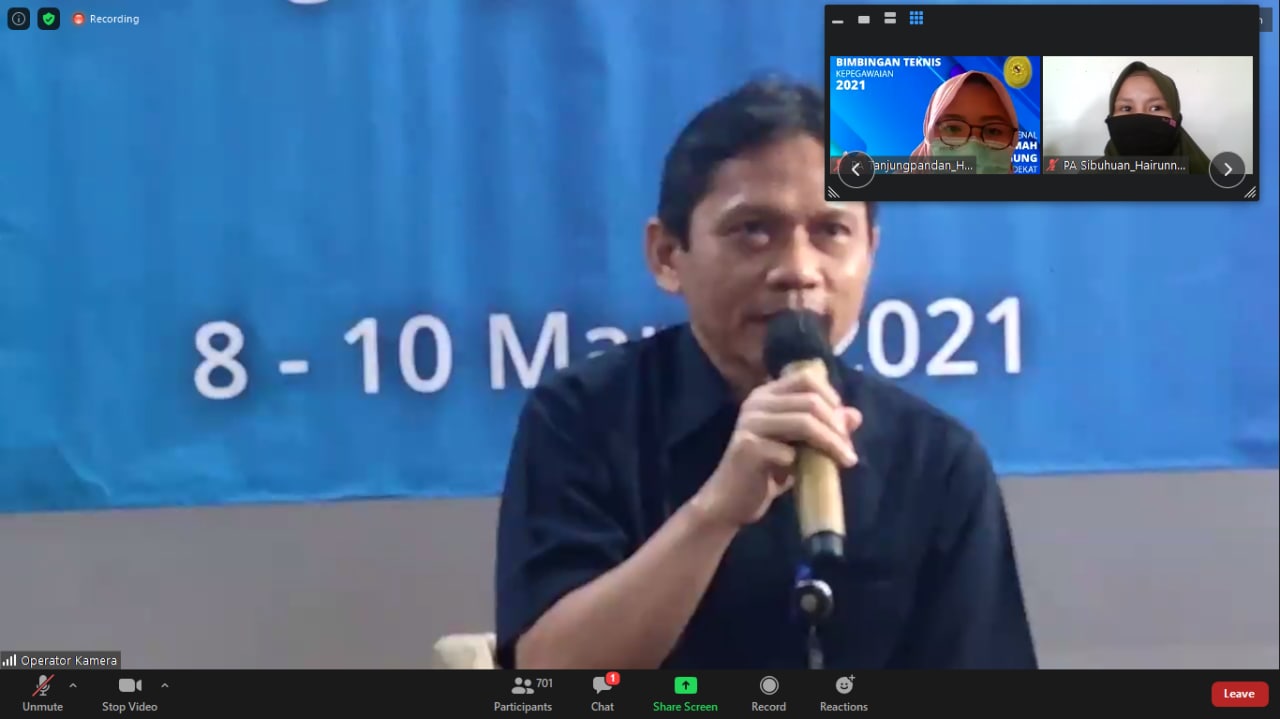Viewport: 1280px width, 719px height.
Task: Click the bottom-left resize grip of thumbnail panel
Action: [x=834, y=192]
